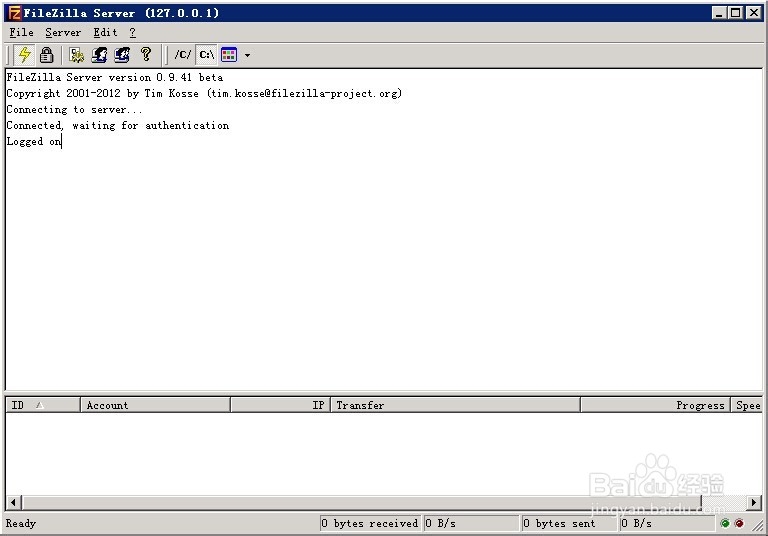Screen dimensions: 768x536
Task: Click the Copyright Tim Kosse log line
Action: 204,93
